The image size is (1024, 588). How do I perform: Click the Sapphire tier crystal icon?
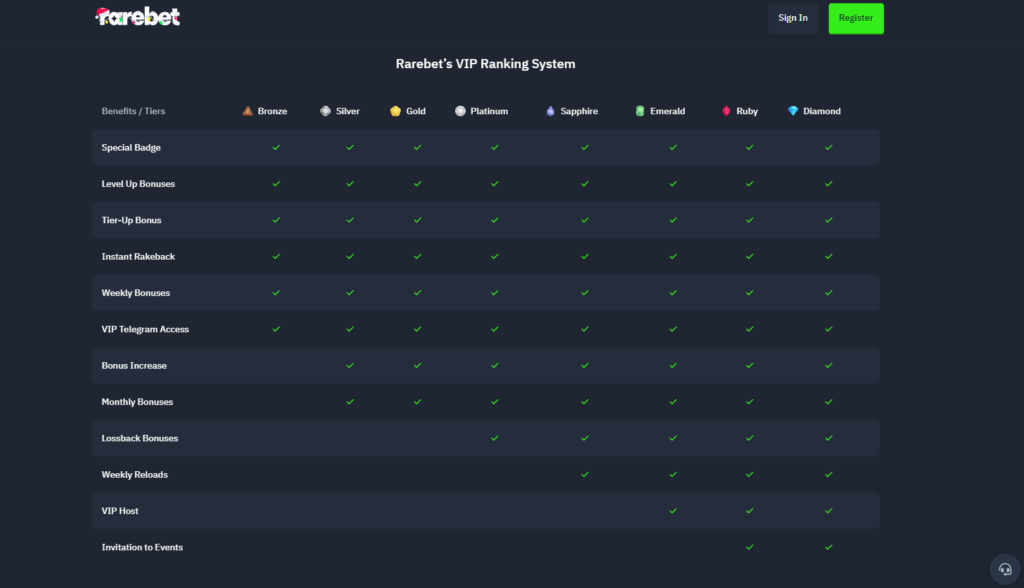[551, 111]
